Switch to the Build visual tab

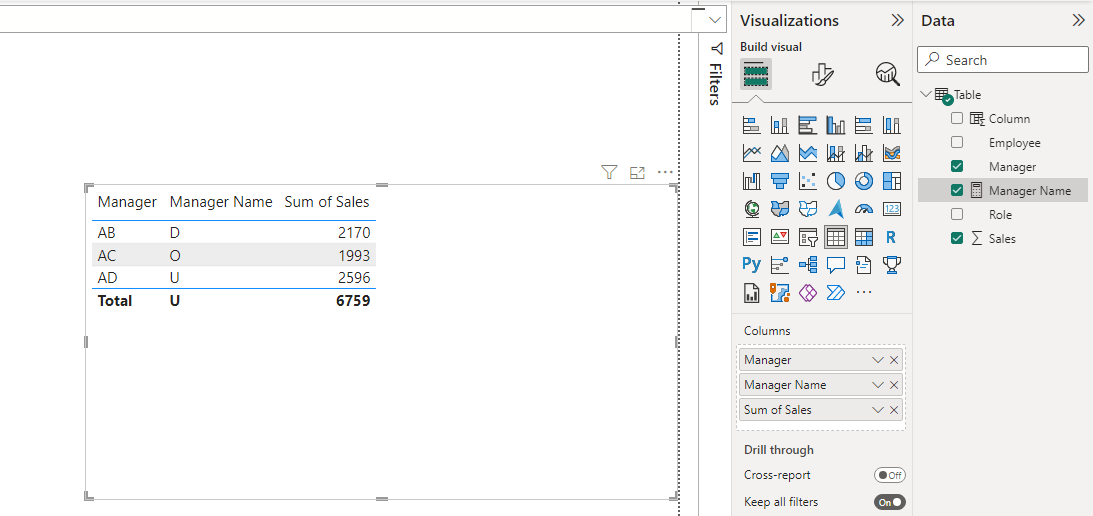coord(756,73)
